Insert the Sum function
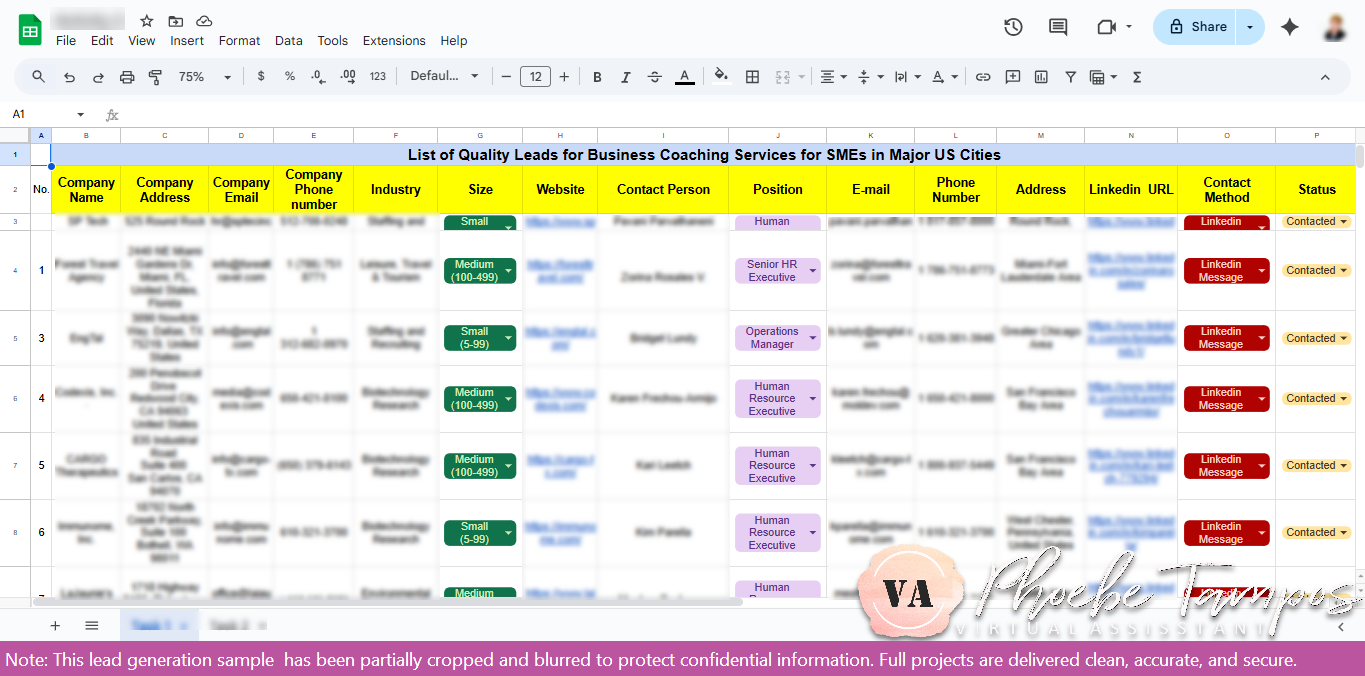This screenshot has width=1365, height=676. click(1136, 76)
